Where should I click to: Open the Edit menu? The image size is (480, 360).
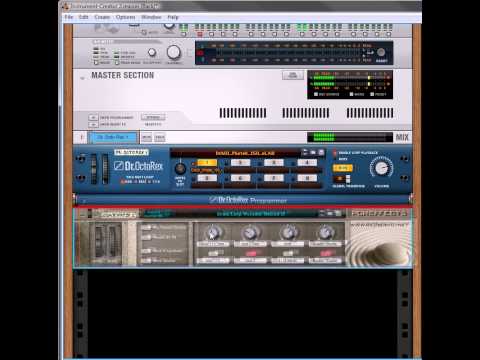pyautogui.click(x=83, y=17)
